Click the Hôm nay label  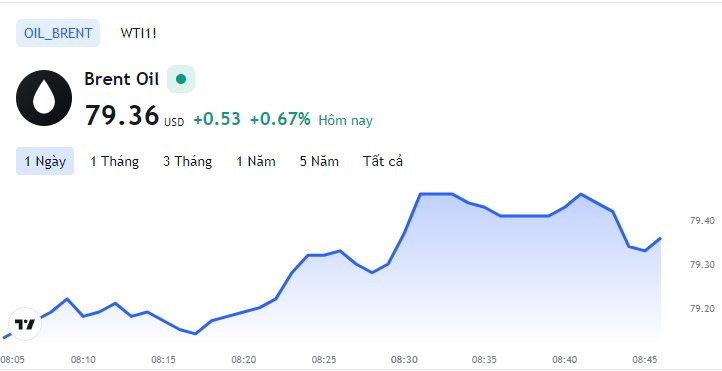pyautogui.click(x=345, y=121)
